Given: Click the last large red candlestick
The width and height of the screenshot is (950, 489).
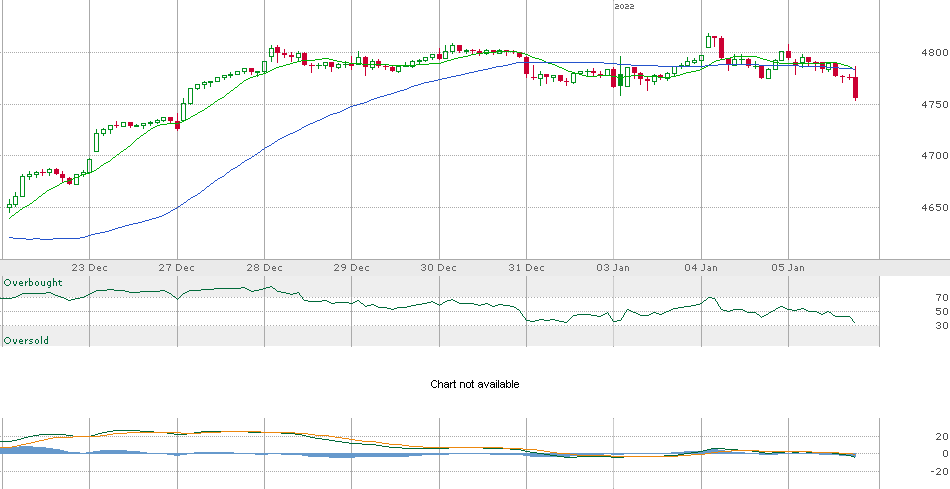Looking at the screenshot, I should (x=855, y=87).
